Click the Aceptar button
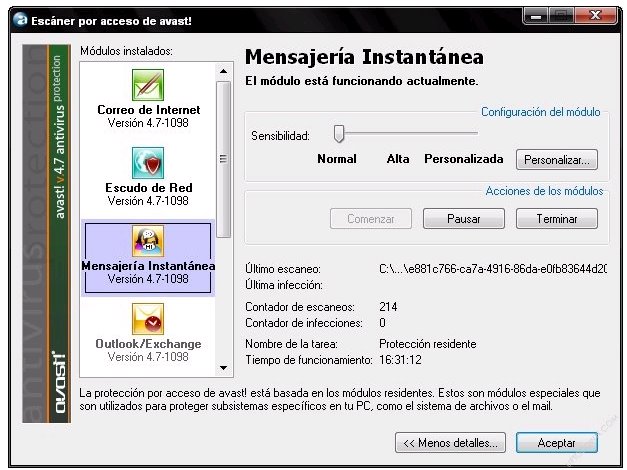 tap(556, 442)
